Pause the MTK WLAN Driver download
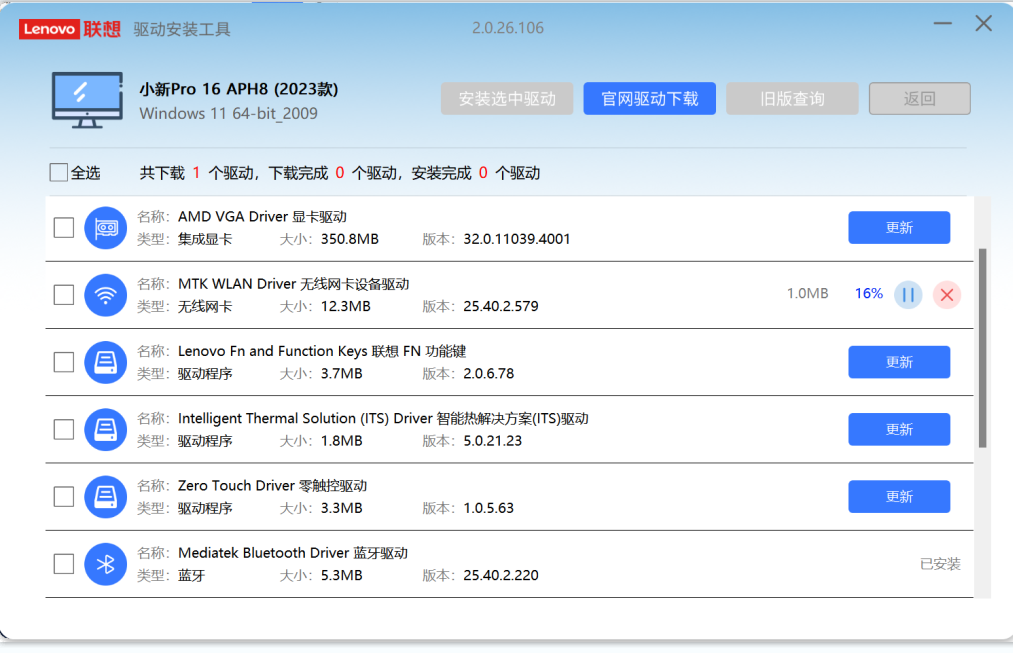 (908, 295)
